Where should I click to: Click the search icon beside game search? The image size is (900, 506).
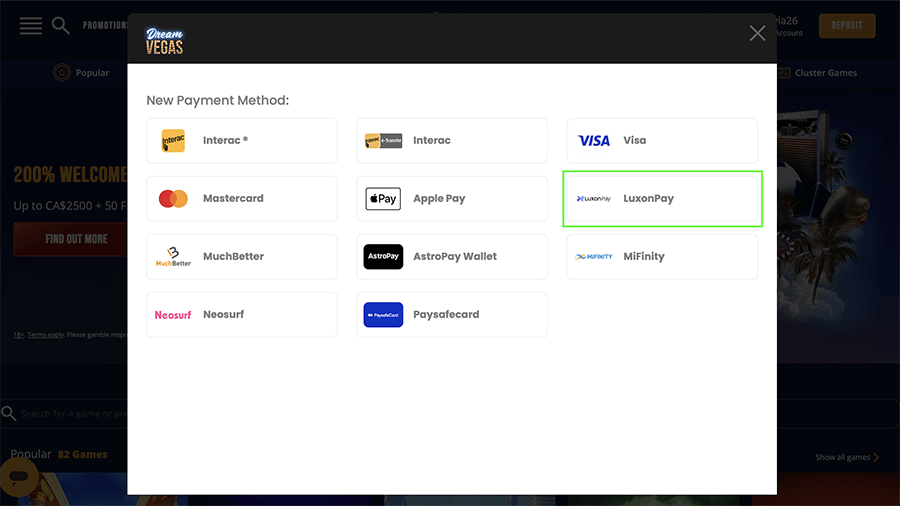point(9,413)
